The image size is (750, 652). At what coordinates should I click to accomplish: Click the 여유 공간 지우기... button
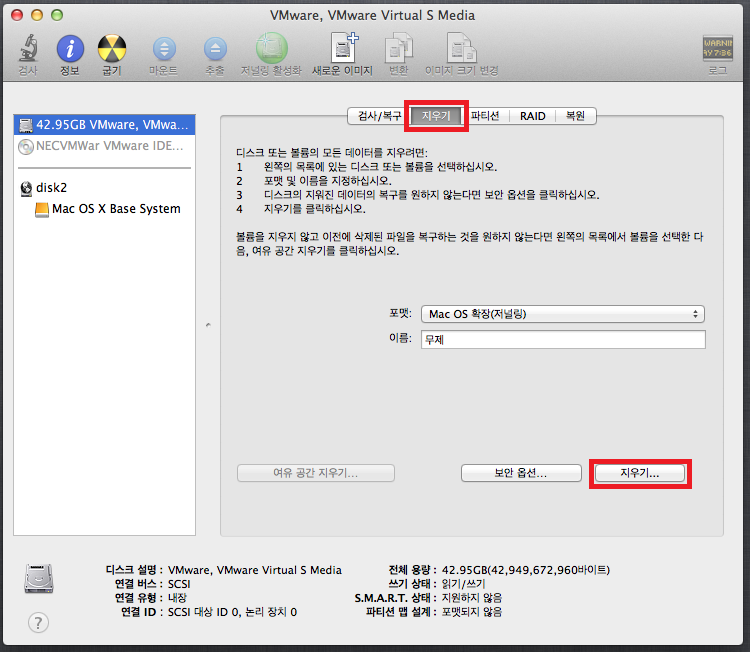pyautogui.click(x=316, y=473)
